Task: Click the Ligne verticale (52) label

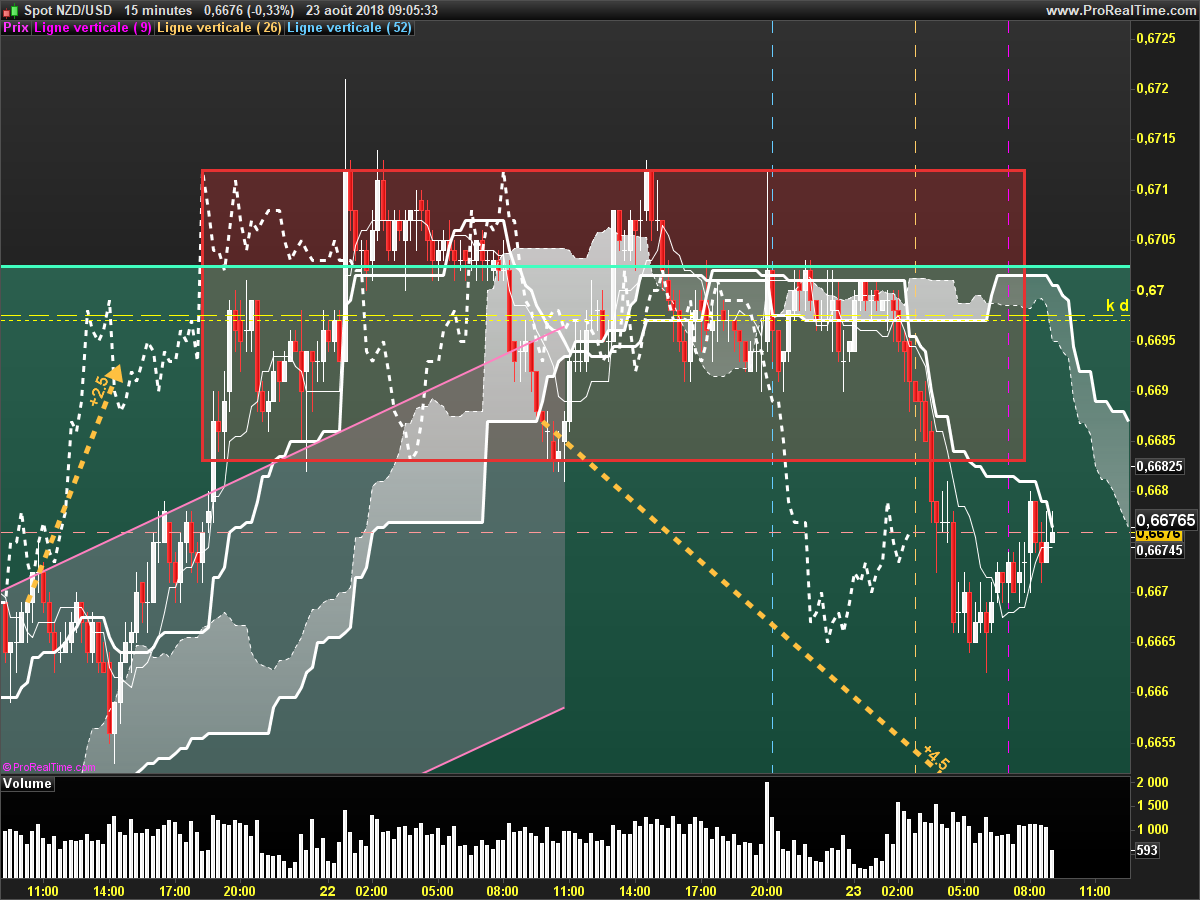Action: click(x=349, y=28)
